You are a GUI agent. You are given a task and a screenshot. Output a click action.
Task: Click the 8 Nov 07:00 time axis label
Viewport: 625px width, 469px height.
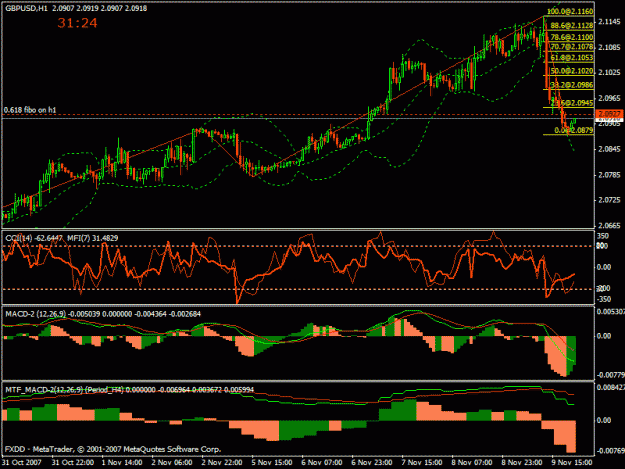[x=472, y=463]
